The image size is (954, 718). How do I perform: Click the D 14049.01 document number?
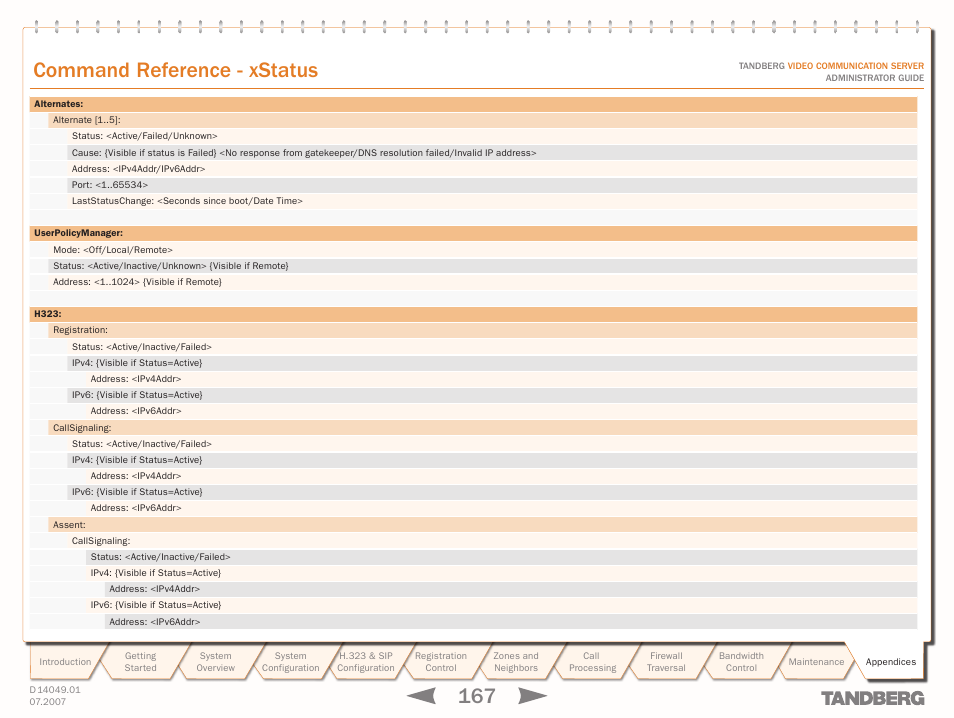coord(55,689)
